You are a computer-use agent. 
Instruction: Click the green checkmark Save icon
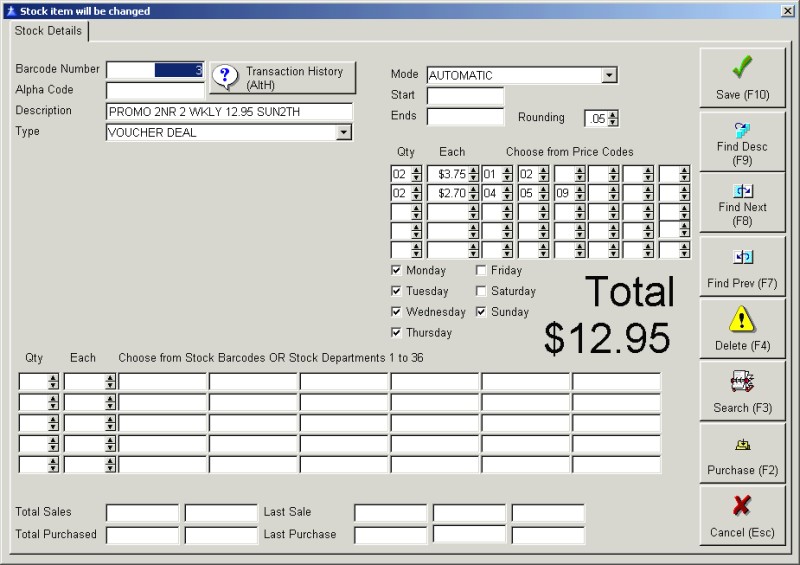click(x=741, y=69)
